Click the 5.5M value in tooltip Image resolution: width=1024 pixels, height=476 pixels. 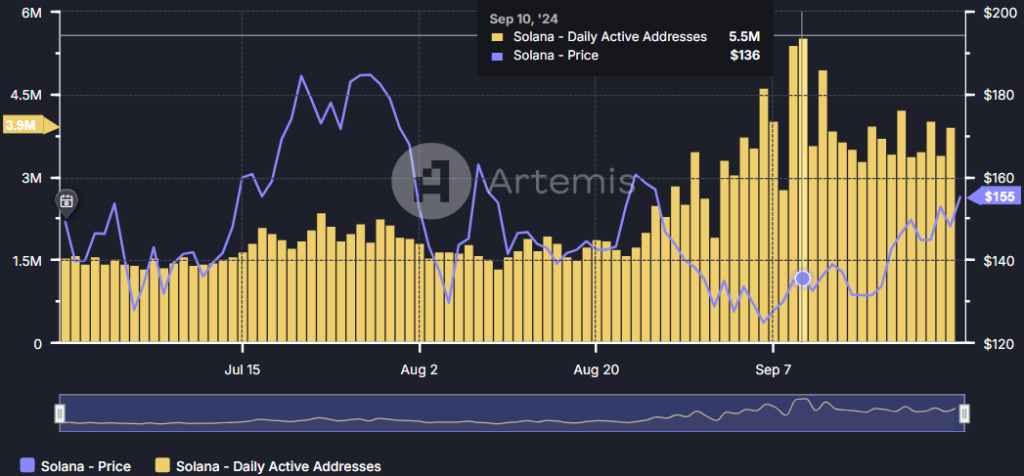[x=744, y=37]
